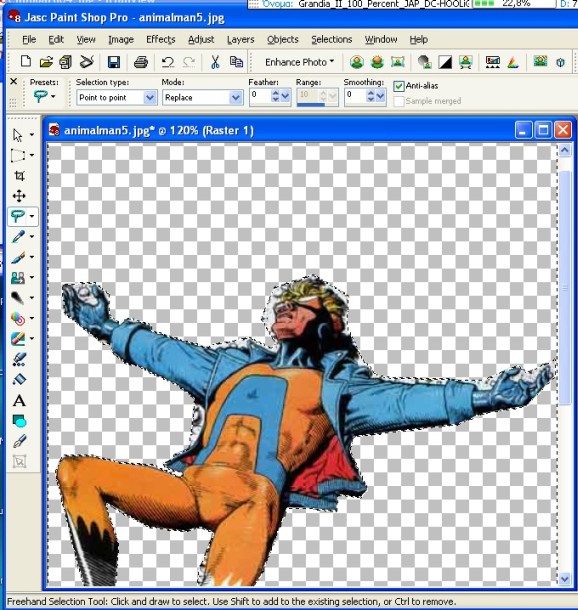The height and width of the screenshot is (610, 578).
Task: Open the Selections menu
Action: 331,40
